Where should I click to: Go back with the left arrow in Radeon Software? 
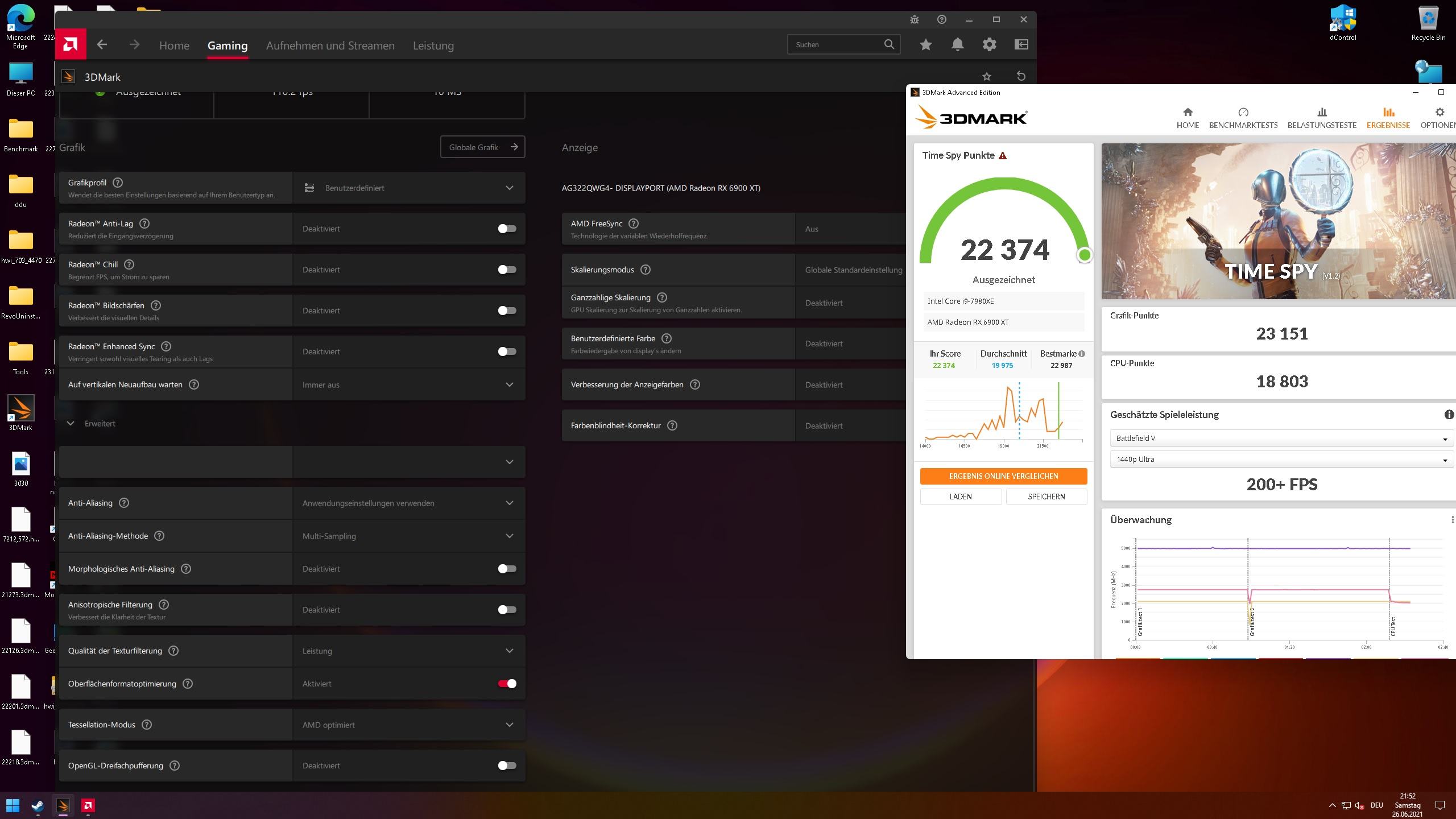pyautogui.click(x=102, y=44)
